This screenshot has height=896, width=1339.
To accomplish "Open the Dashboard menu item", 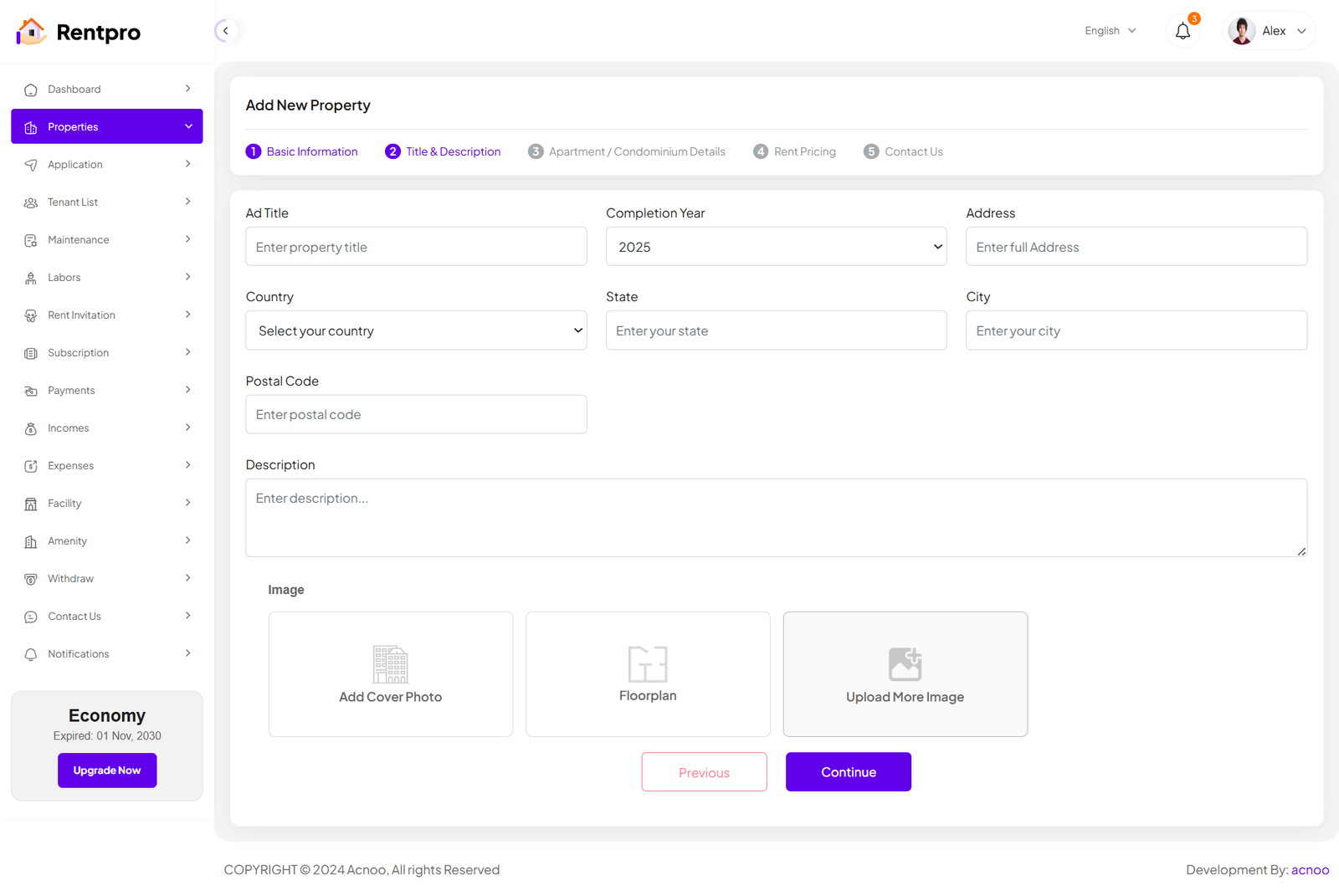I will (x=74, y=90).
